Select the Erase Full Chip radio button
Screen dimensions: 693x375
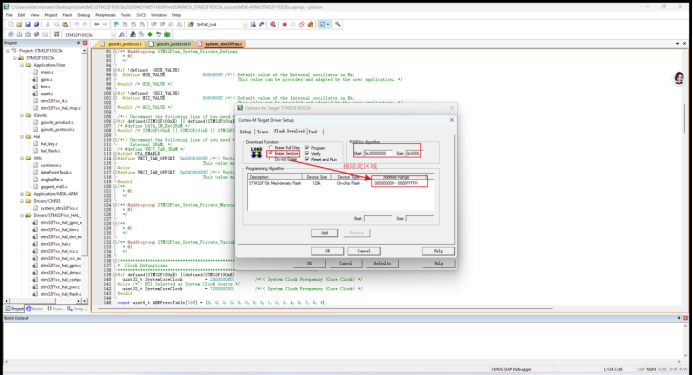(271, 148)
